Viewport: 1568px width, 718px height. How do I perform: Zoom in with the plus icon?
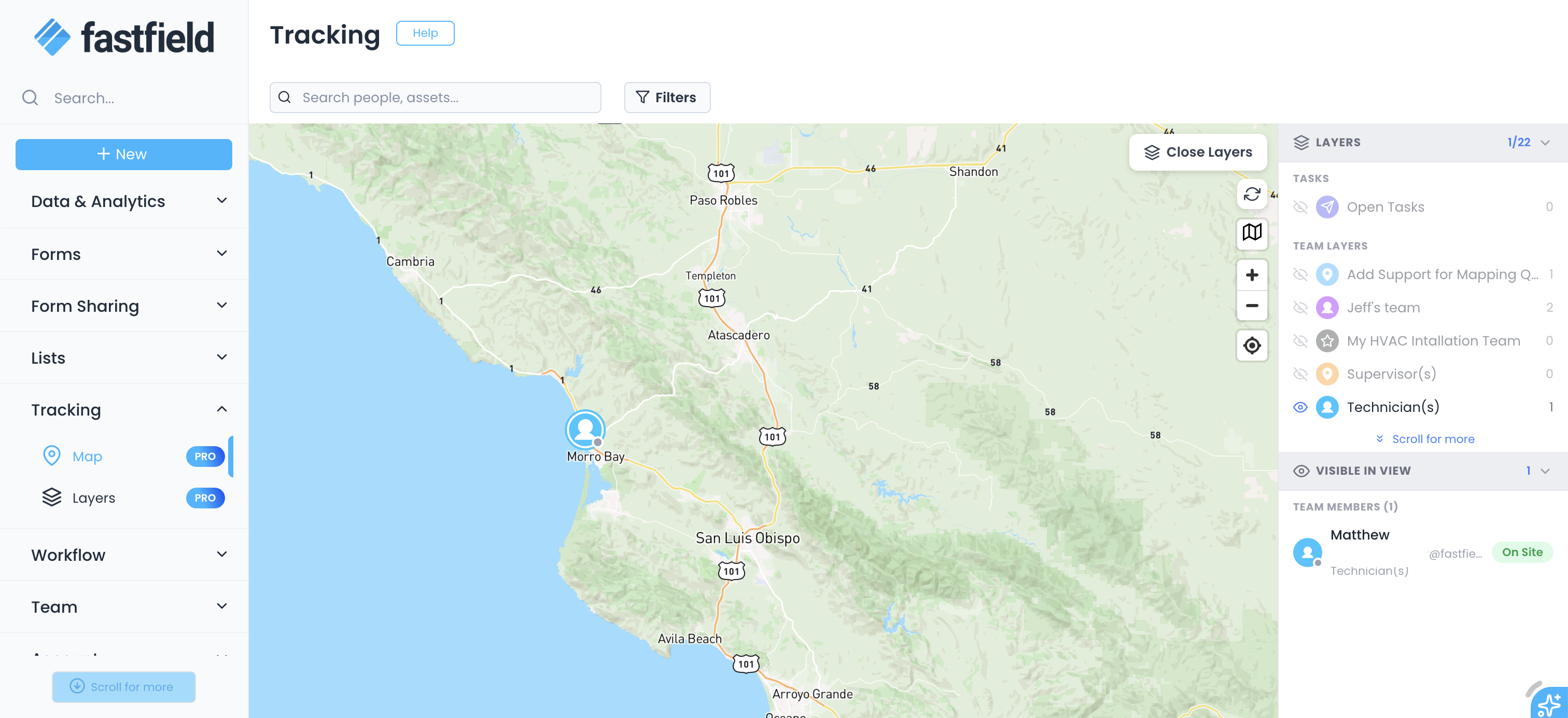[1252, 274]
